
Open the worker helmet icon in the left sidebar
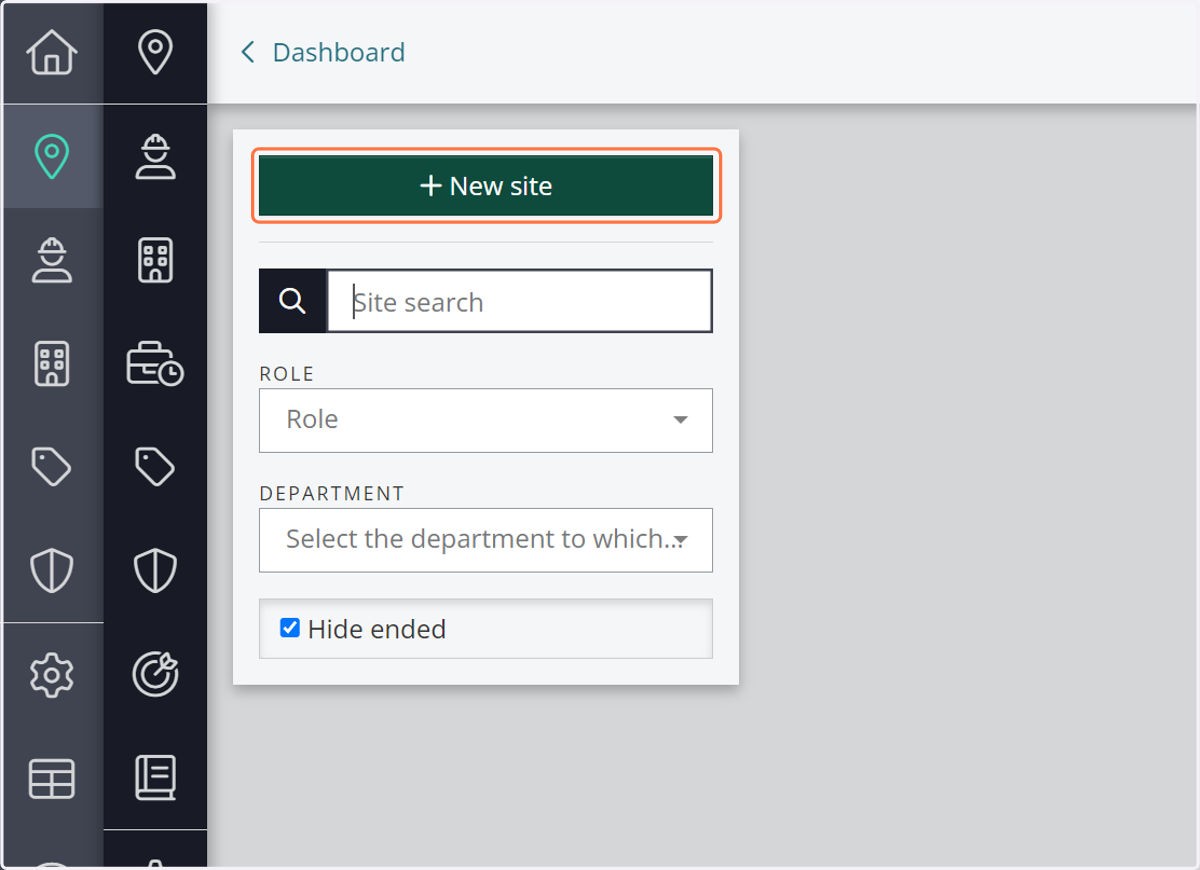pos(52,260)
